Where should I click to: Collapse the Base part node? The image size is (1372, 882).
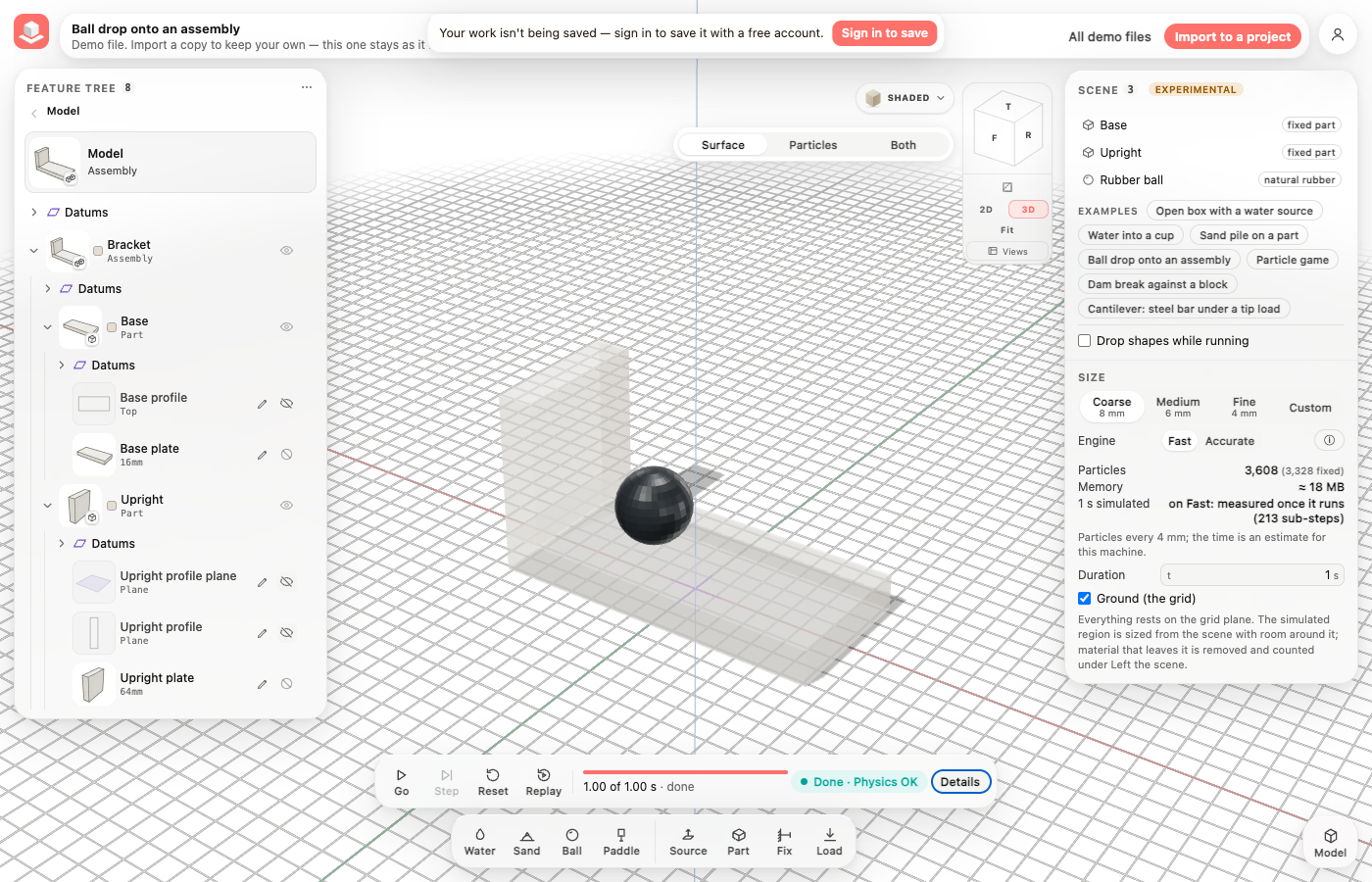click(x=48, y=327)
